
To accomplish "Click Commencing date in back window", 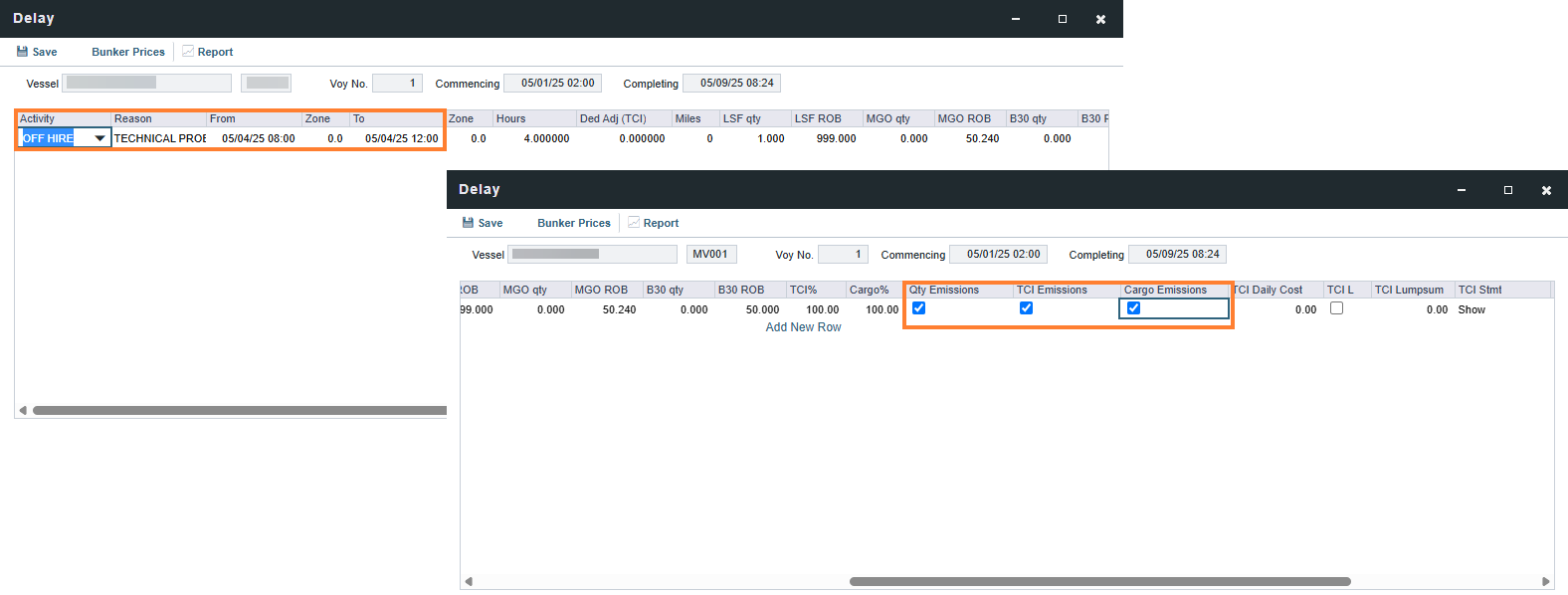I will 552,84.
